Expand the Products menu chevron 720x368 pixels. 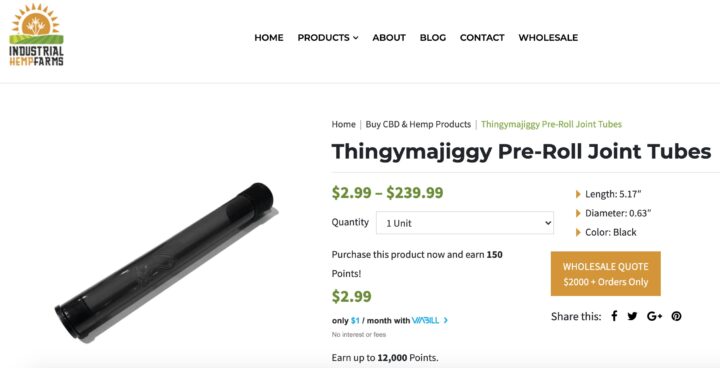(355, 38)
